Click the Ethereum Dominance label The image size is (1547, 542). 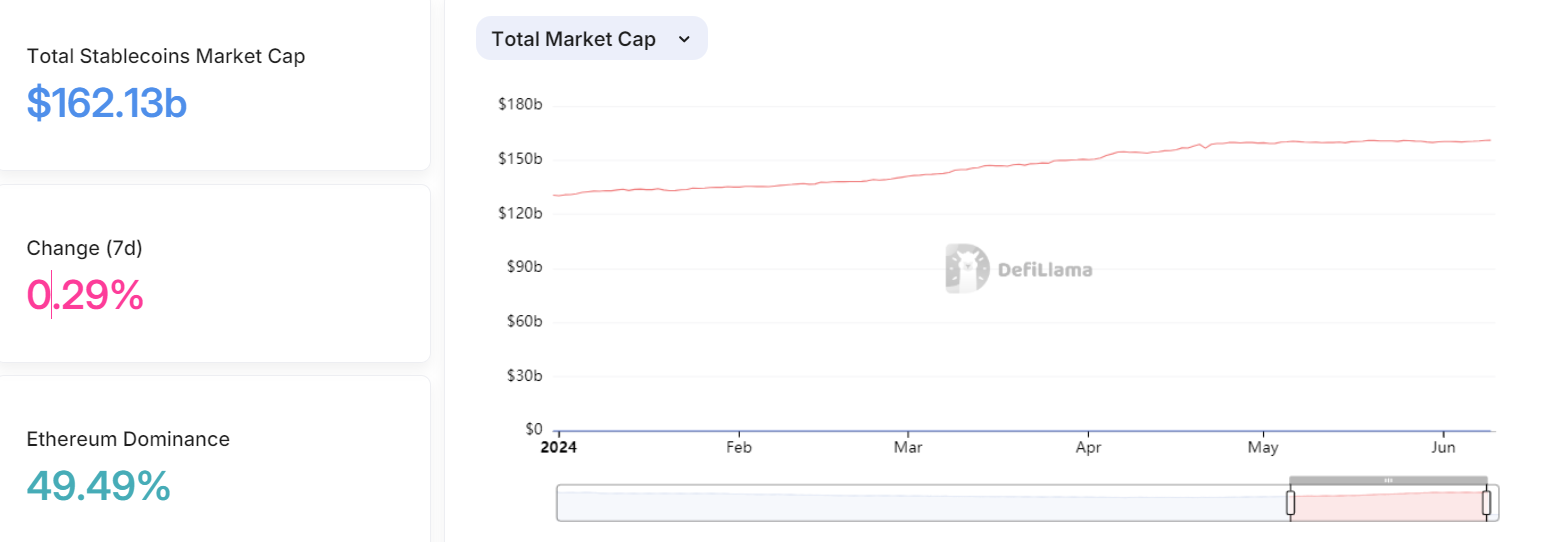point(128,439)
